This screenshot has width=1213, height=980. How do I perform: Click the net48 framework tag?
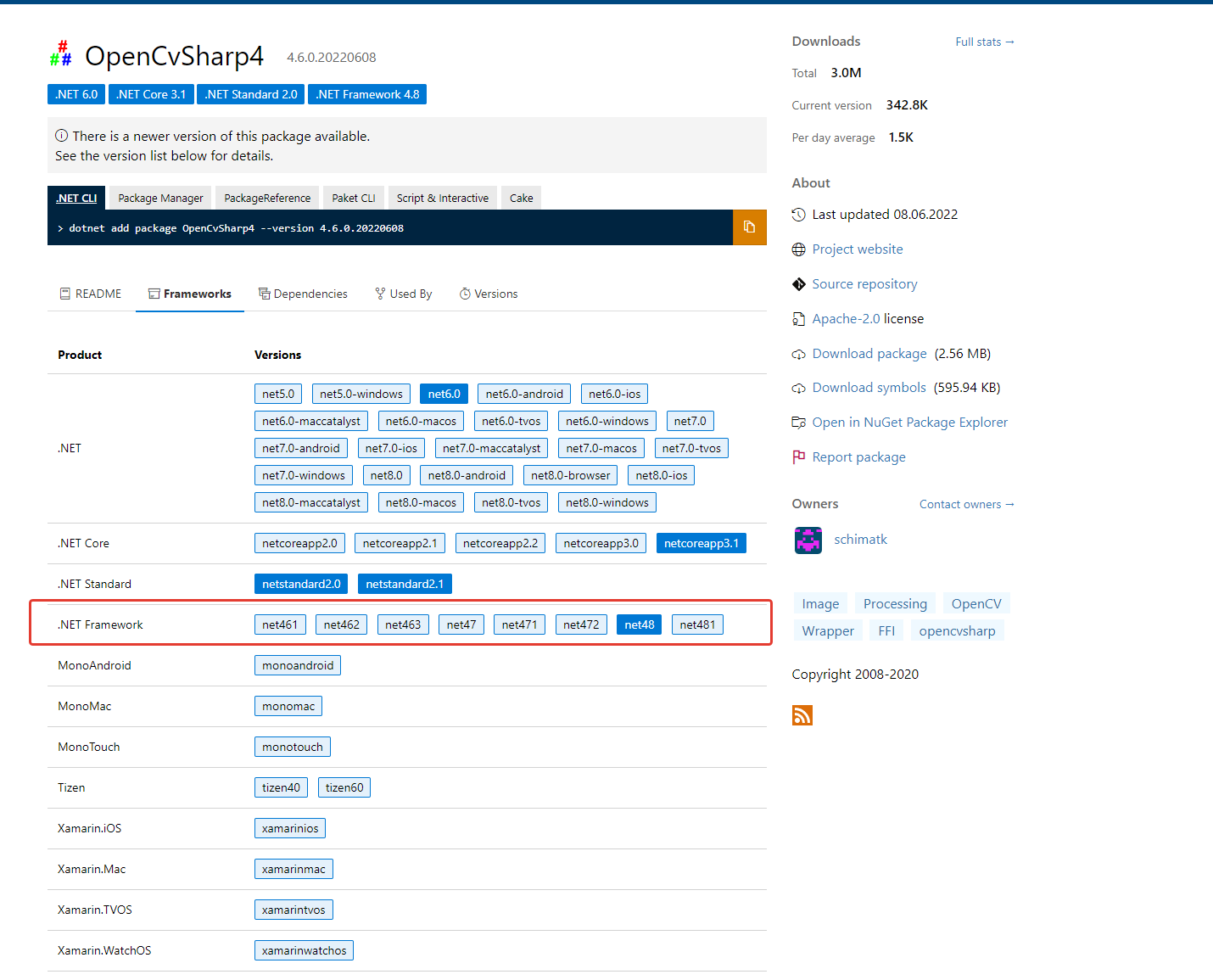pos(640,624)
